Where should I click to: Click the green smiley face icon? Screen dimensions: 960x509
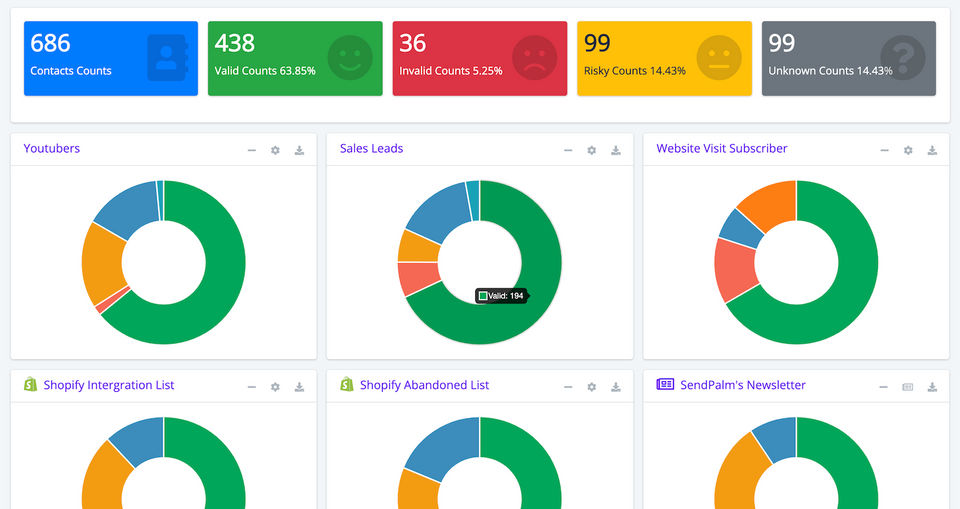350,58
